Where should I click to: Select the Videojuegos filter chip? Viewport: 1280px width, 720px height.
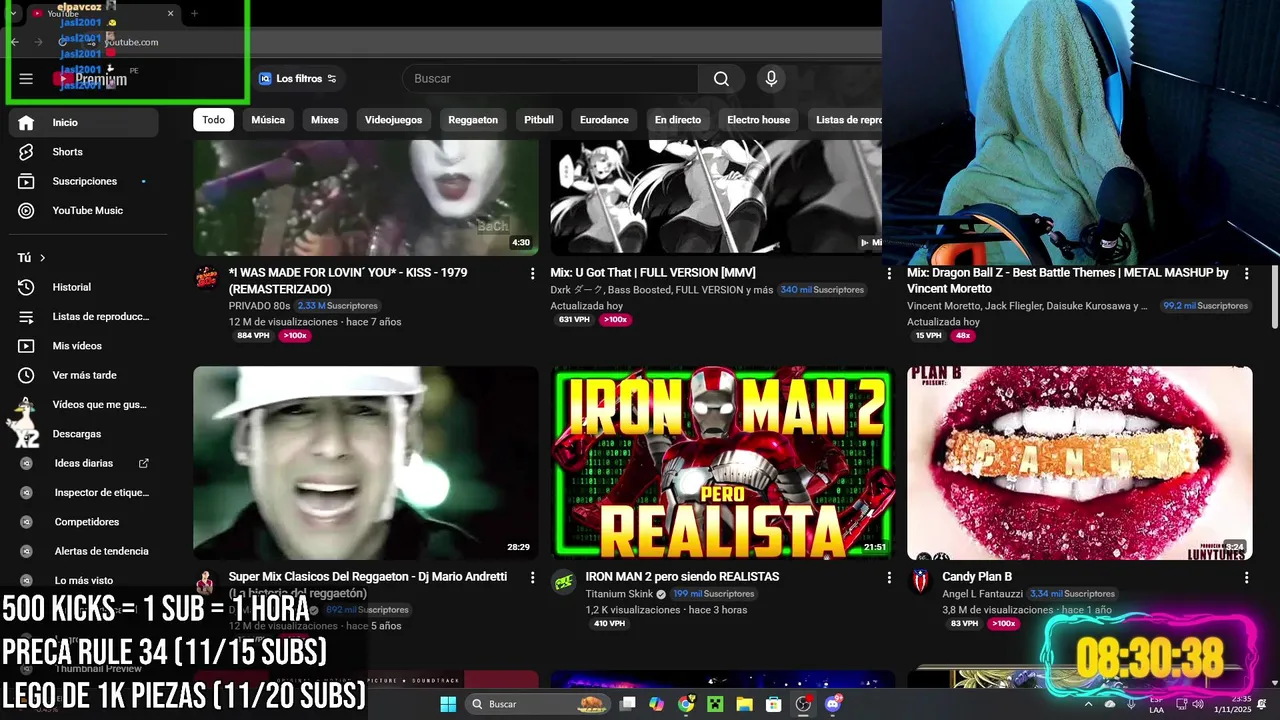[393, 120]
